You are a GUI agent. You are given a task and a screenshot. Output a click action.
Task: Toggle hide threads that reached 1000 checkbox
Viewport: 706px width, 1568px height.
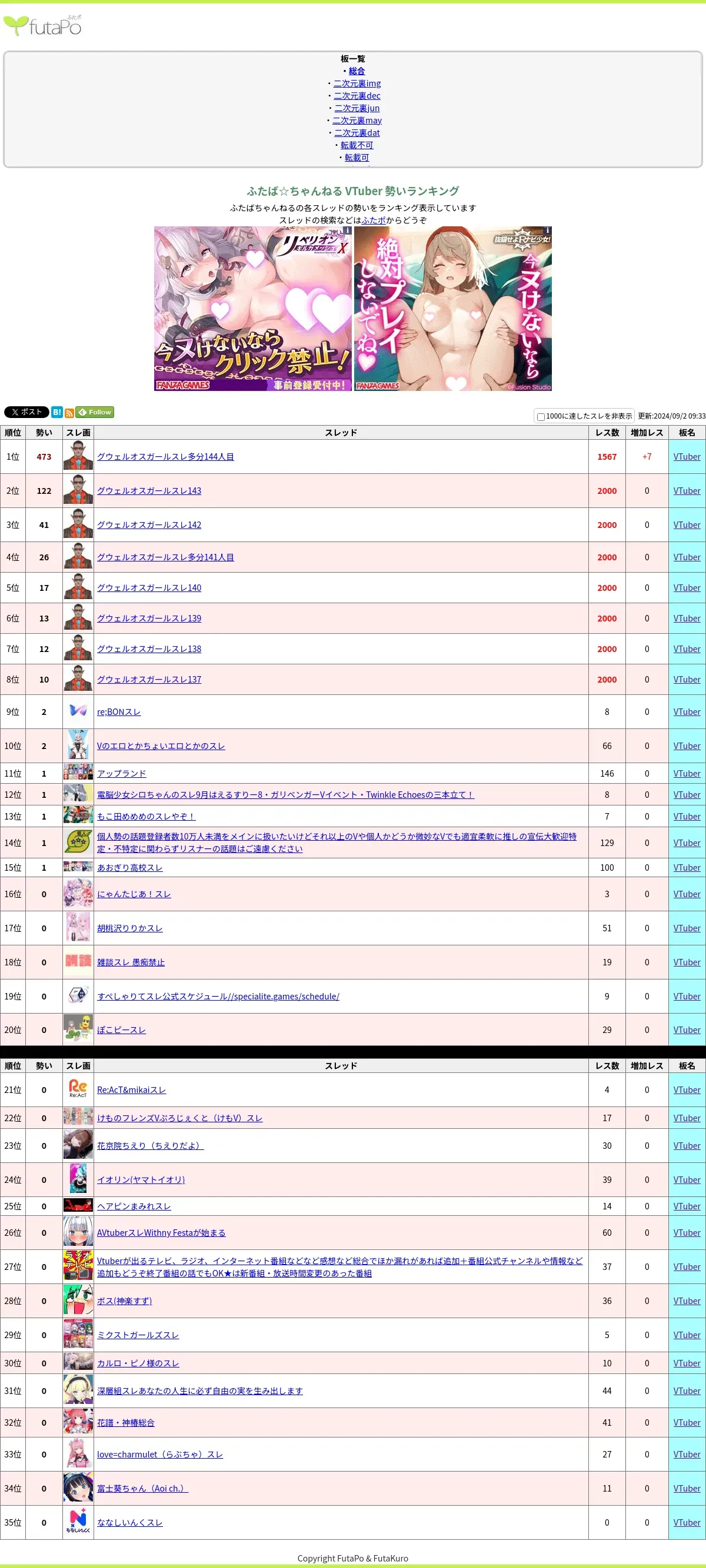coord(541,417)
